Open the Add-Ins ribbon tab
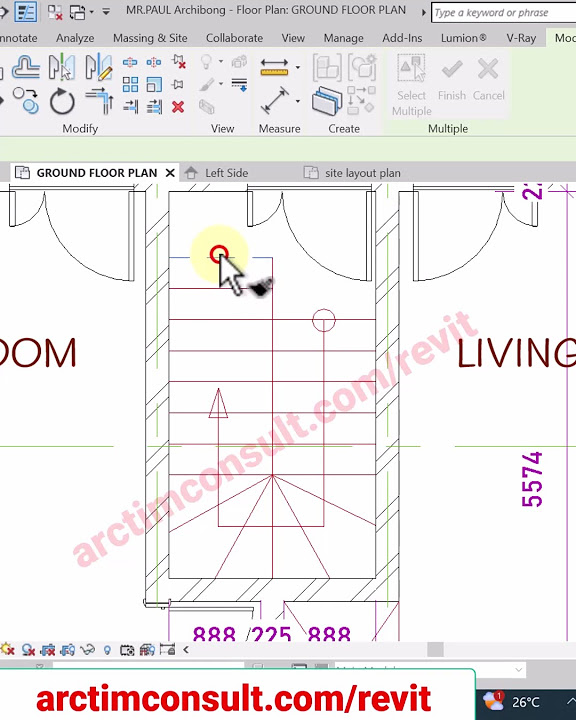This screenshot has width=576, height=720. coord(402,38)
